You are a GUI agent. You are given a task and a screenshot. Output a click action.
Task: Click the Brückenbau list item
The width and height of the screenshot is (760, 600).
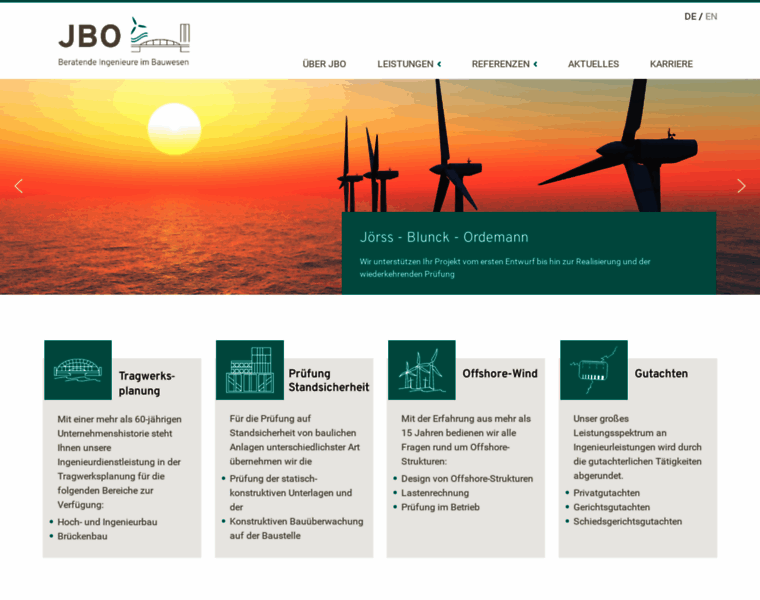click(82, 537)
